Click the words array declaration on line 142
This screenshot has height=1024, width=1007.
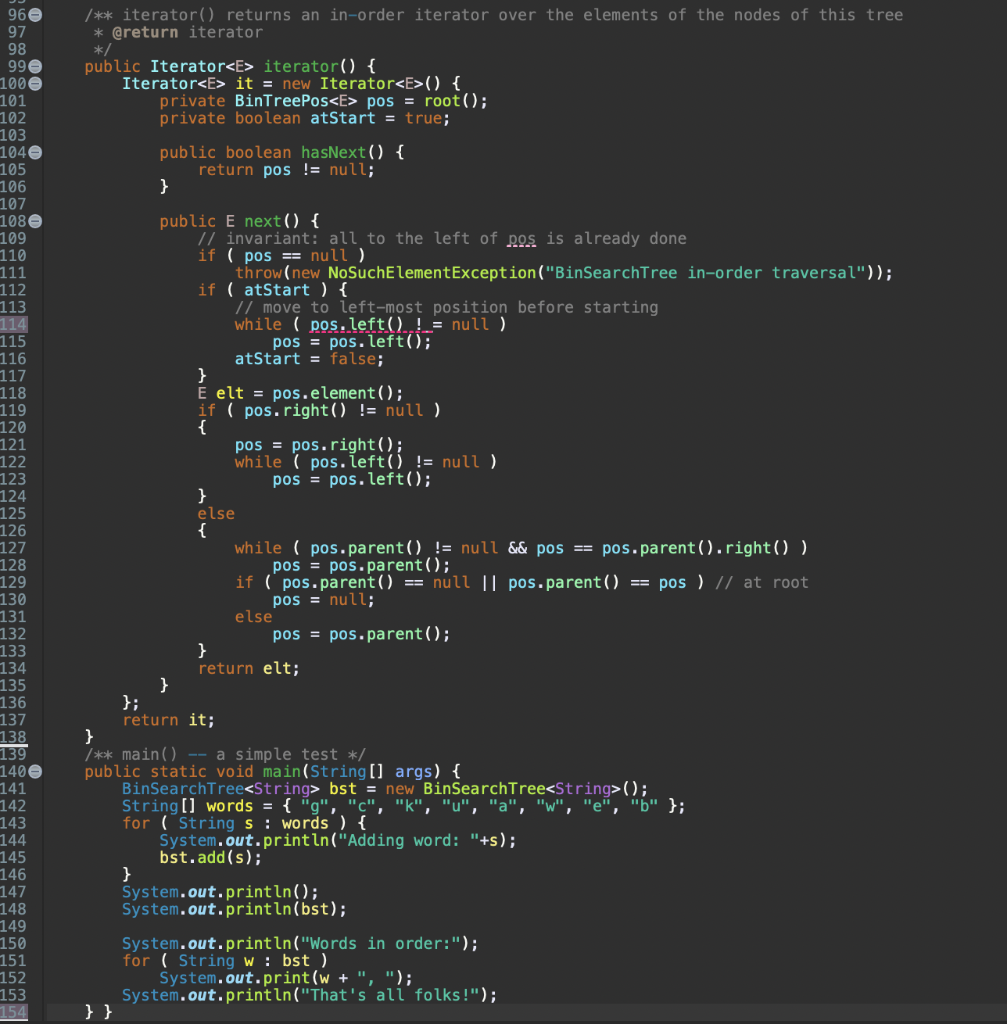coord(230,806)
